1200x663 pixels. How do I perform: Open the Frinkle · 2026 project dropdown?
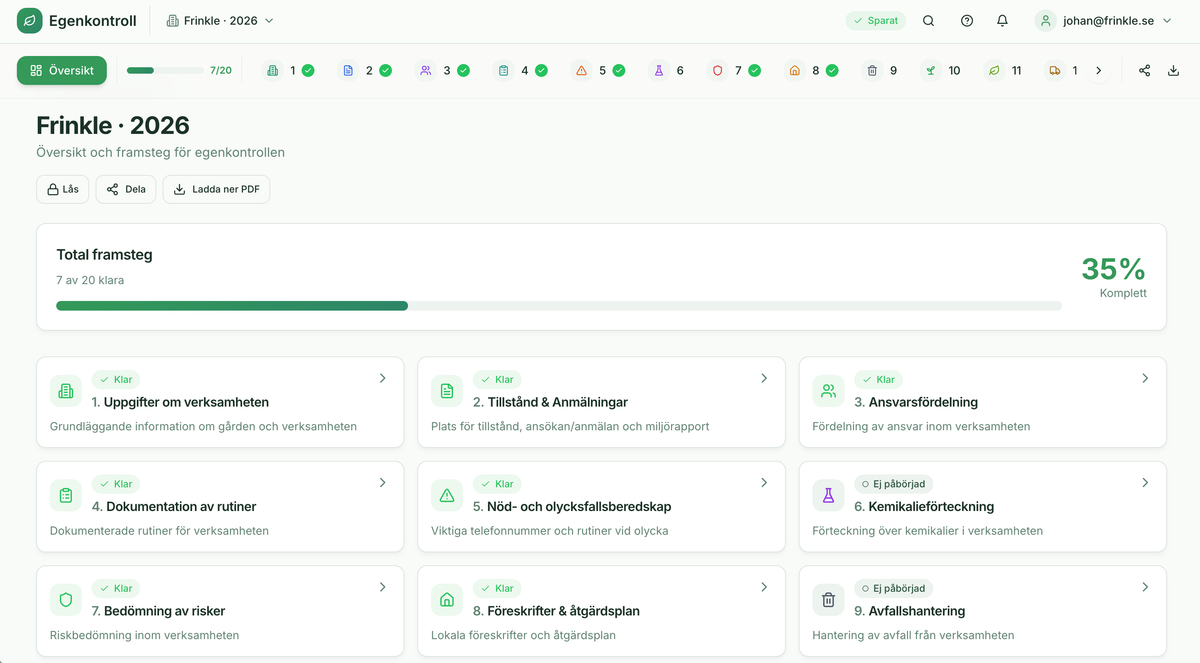click(220, 20)
